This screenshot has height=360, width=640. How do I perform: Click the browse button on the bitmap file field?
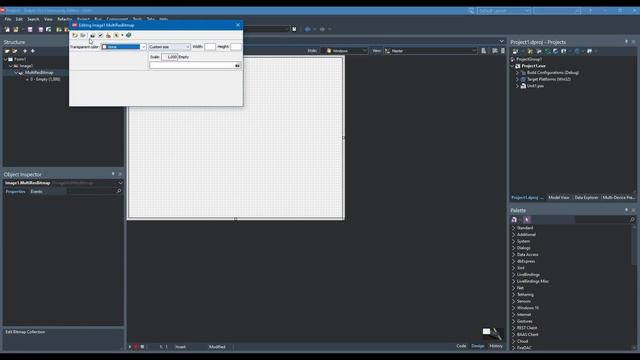[237, 65]
